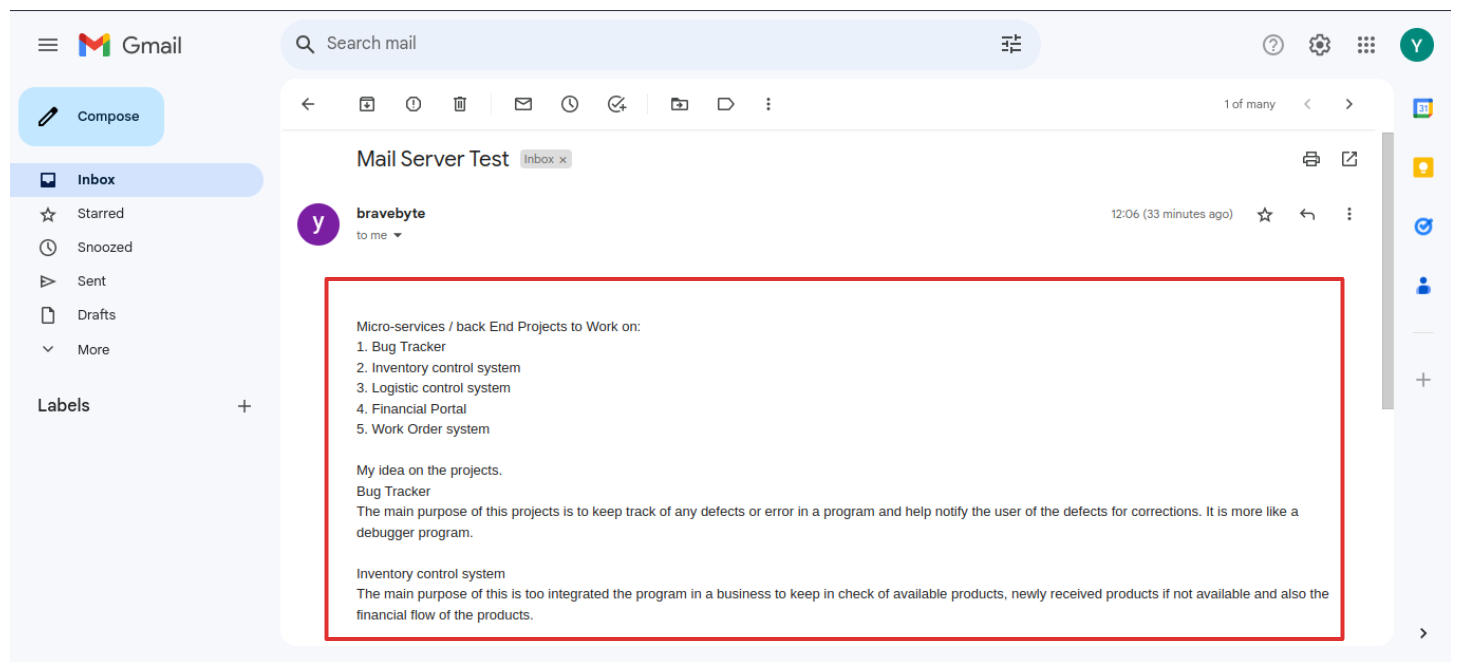Open the Sent folder
1460x671 pixels.
coord(92,281)
